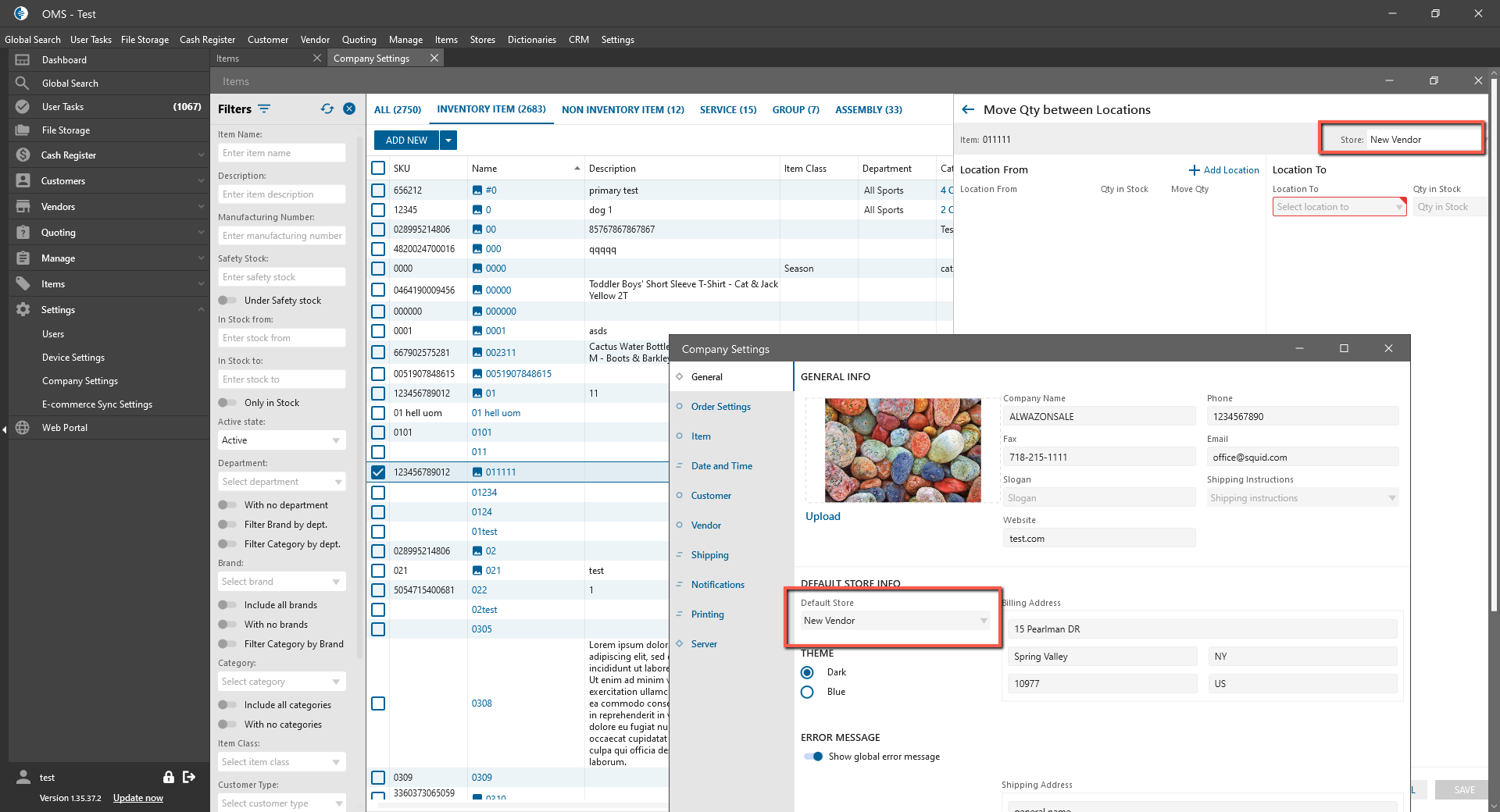Click the filter lines icon beside Filters
The width and height of the screenshot is (1500, 812).
(x=264, y=109)
